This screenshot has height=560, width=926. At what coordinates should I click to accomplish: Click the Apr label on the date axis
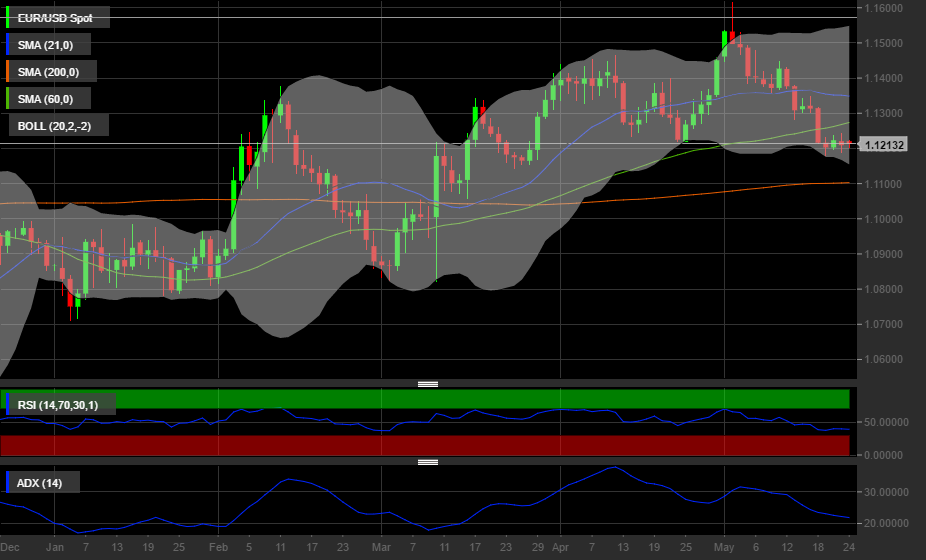559,548
